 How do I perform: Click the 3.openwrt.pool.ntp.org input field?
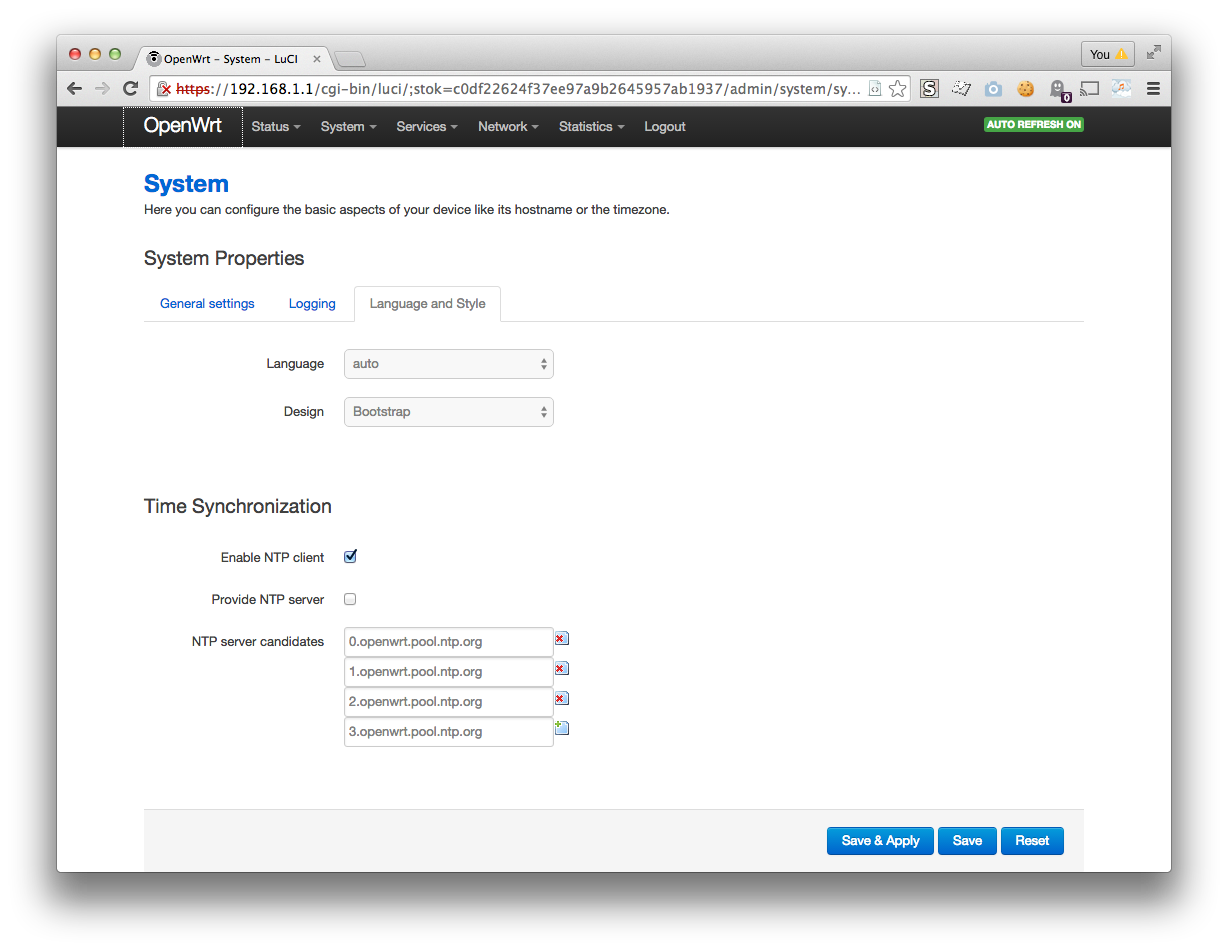click(448, 732)
